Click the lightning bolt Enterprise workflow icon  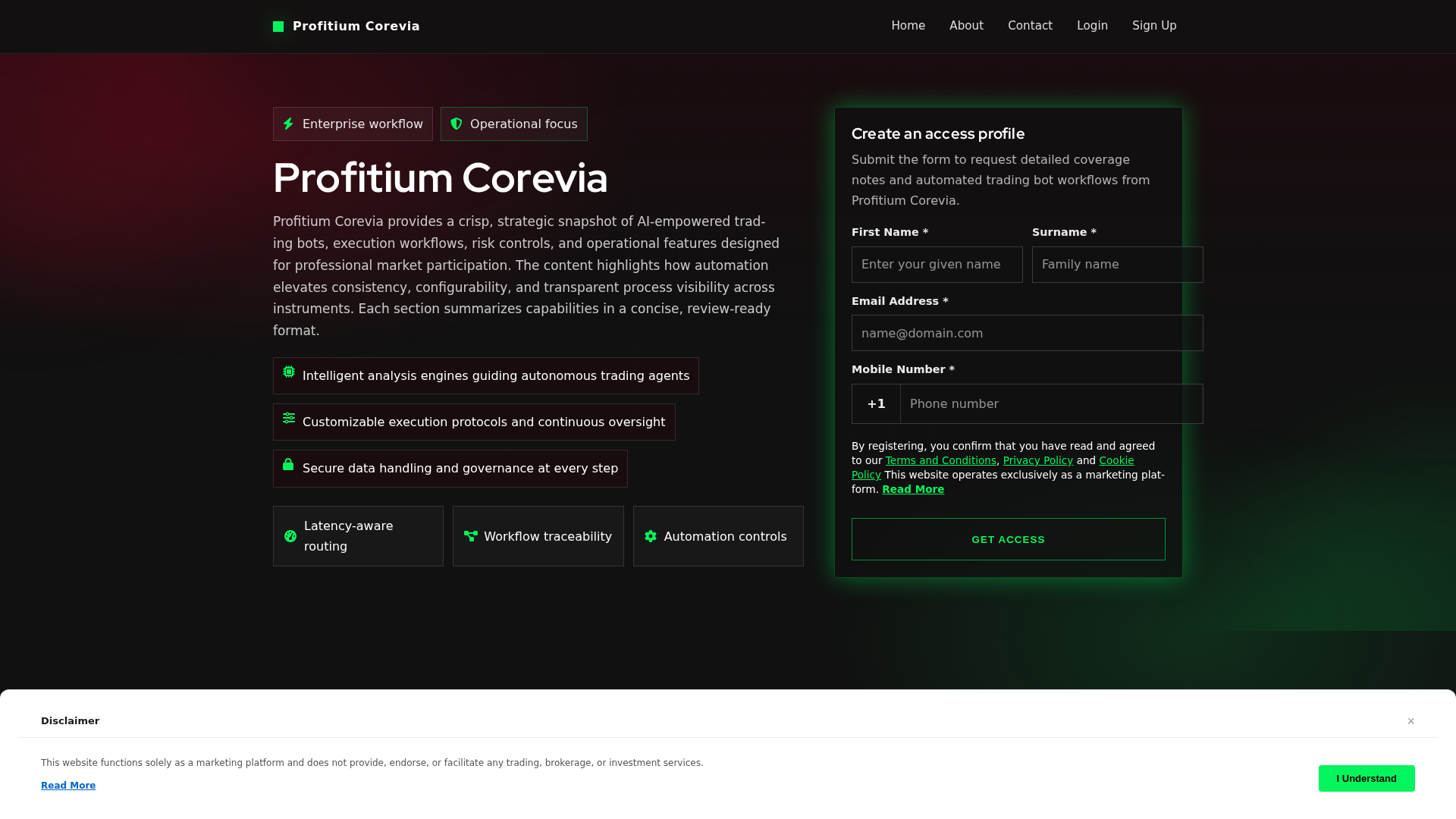click(x=288, y=124)
